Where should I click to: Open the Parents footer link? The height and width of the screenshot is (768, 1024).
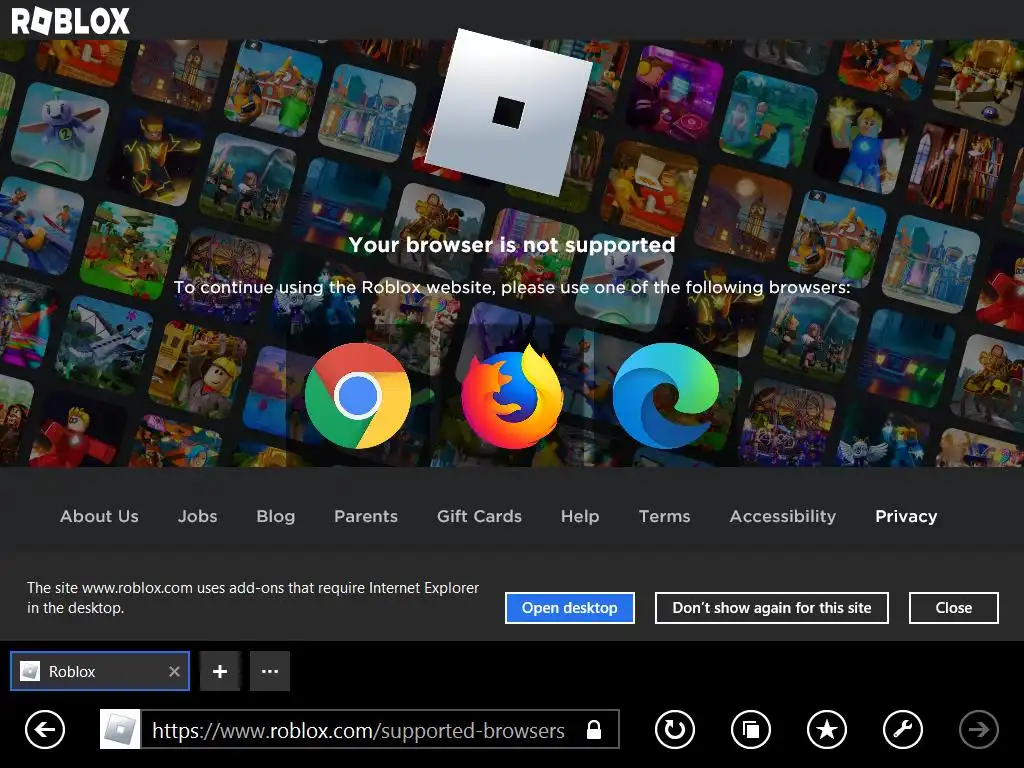366,516
